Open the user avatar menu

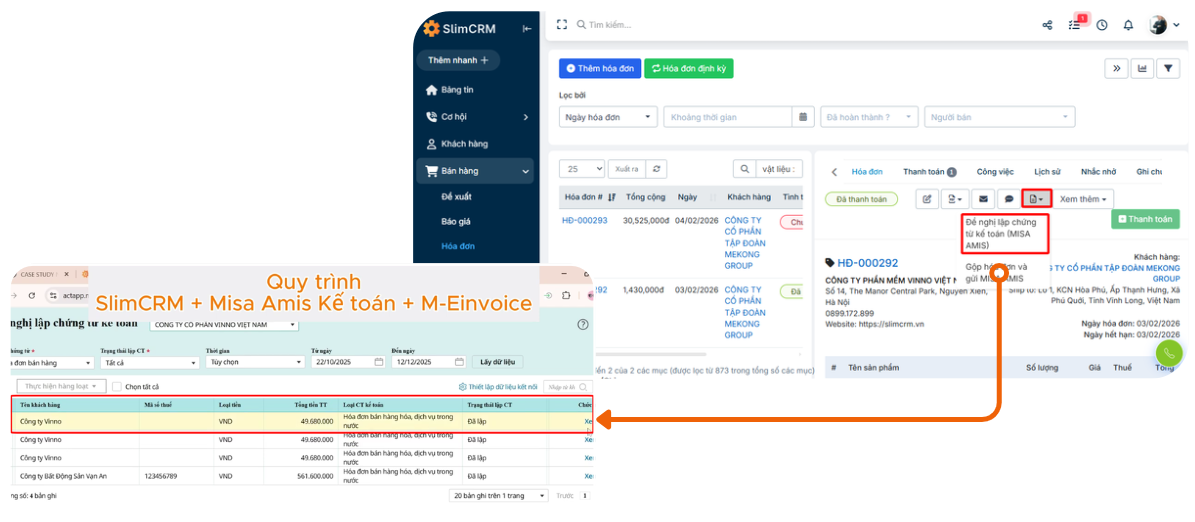(x=1165, y=25)
